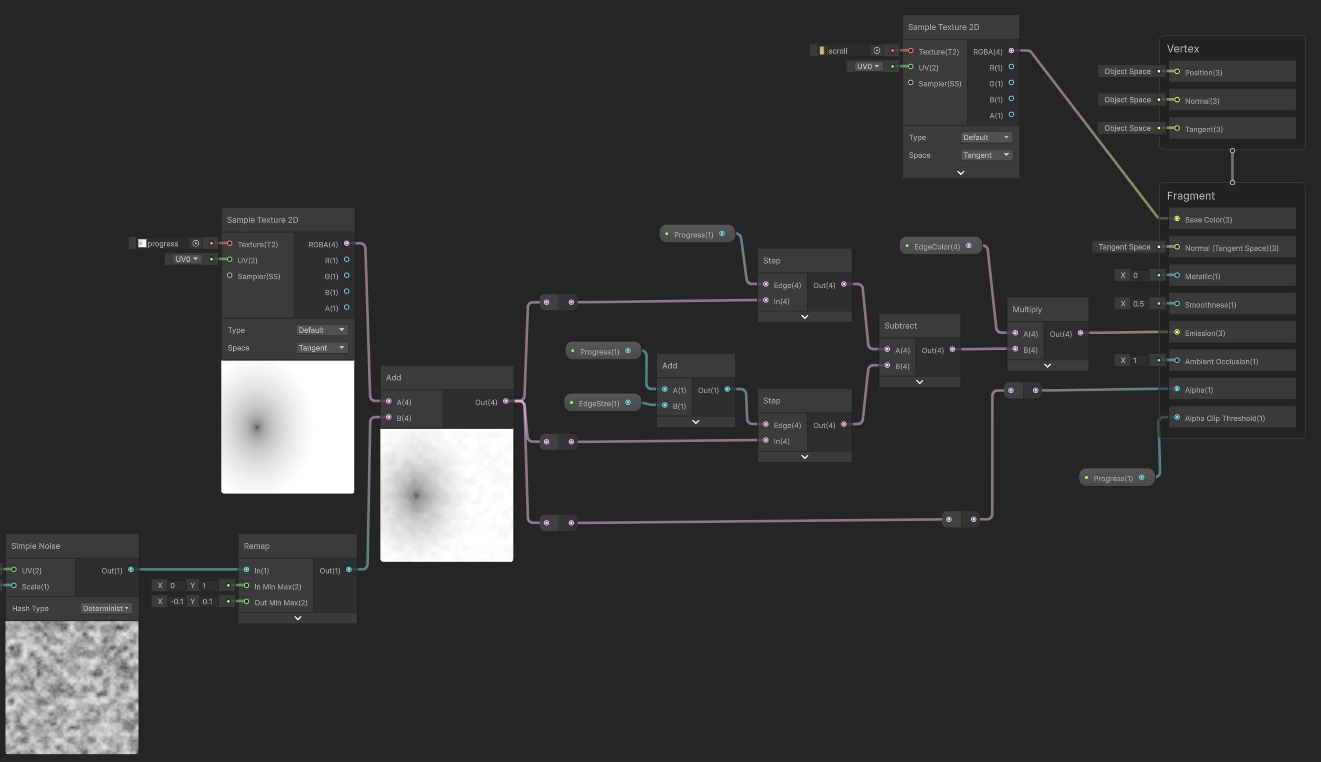This screenshot has height=762, width=1321.
Task: Collapse the scroll Sample Texture 2D node chevron
Action: (x=961, y=172)
